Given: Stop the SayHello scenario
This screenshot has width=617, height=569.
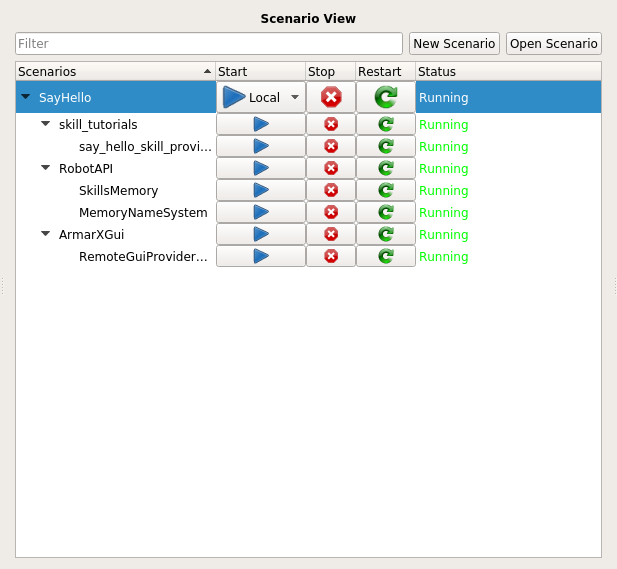Looking at the screenshot, I should click(331, 97).
